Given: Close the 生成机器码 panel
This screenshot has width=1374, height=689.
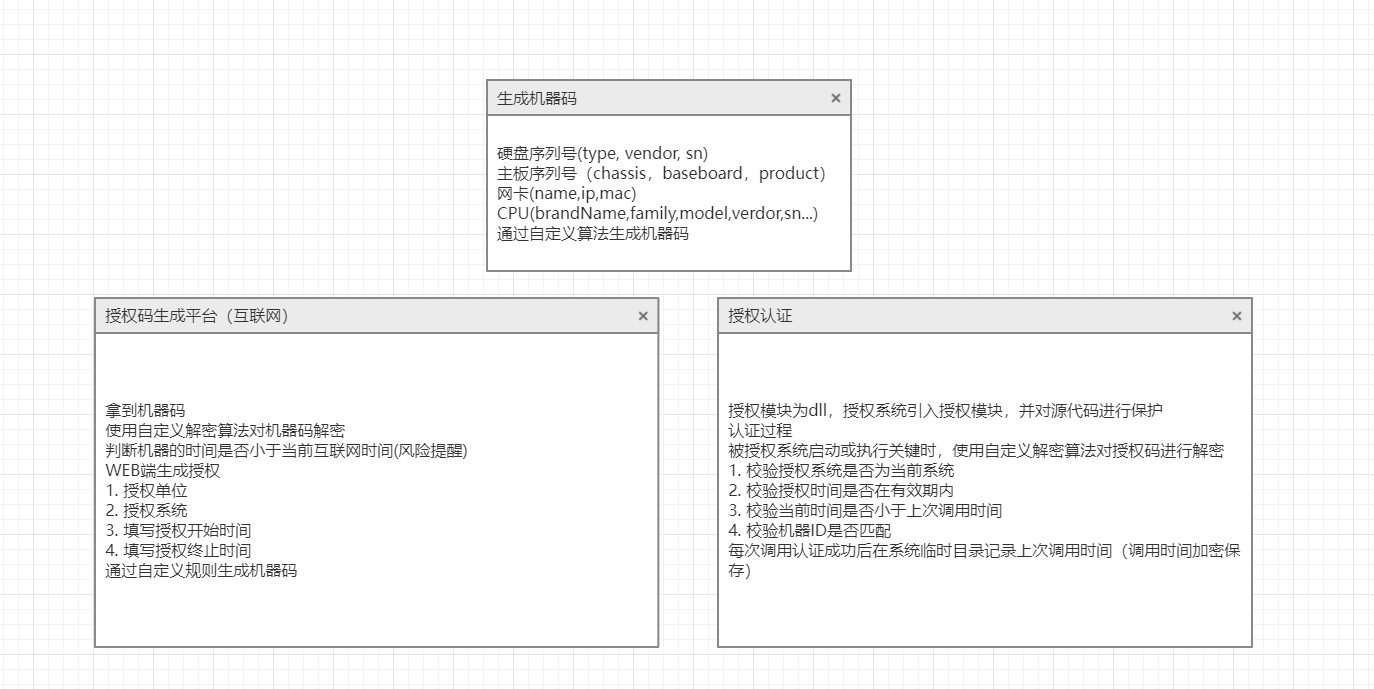Looking at the screenshot, I should (x=836, y=98).
